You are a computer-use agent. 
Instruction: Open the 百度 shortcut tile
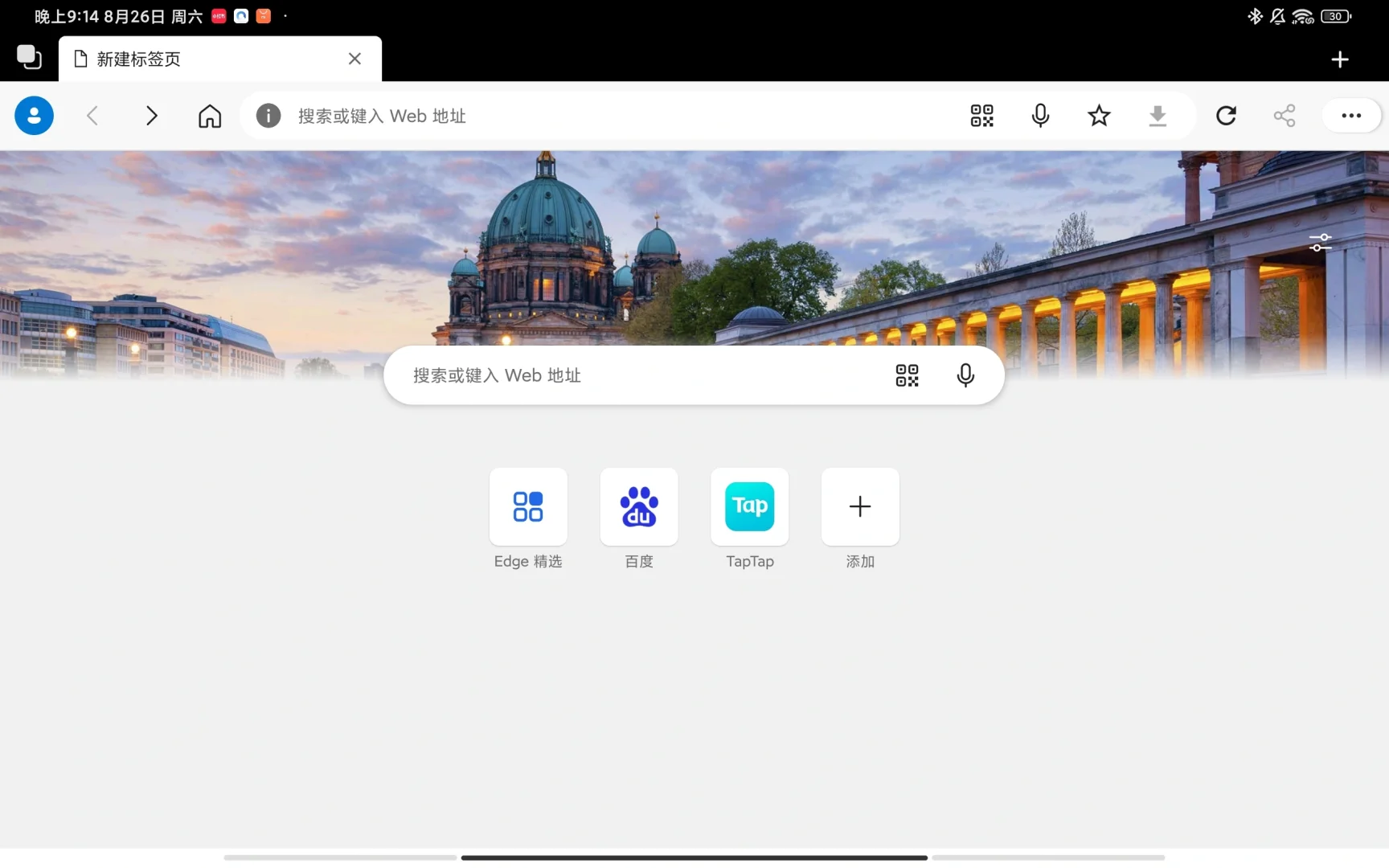tap(639, 506)
